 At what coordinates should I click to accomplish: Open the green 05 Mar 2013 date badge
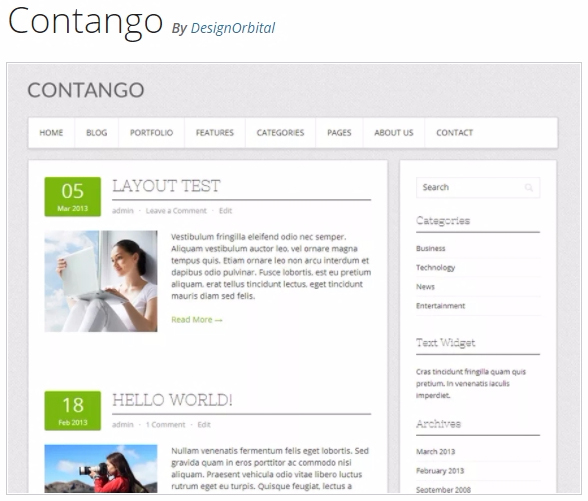click(73, 196)
